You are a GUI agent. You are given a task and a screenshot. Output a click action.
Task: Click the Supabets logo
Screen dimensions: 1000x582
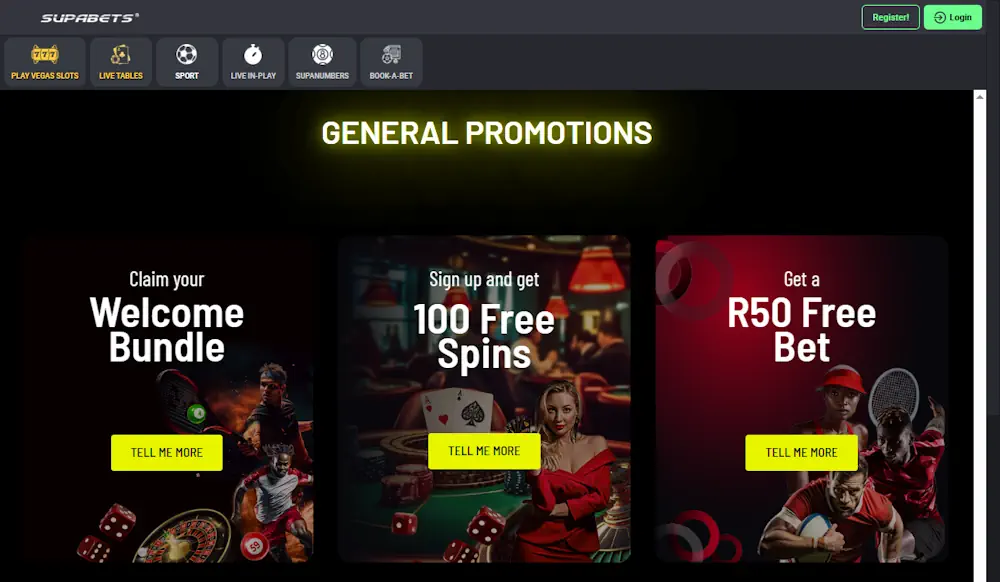click(x=89, y=18)
